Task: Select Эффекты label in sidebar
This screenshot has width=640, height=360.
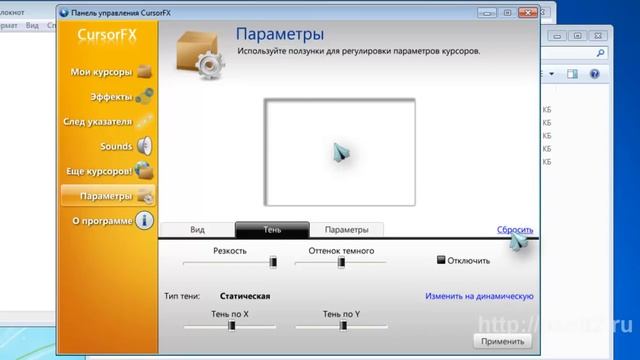Action: click(x=111, y=97)
